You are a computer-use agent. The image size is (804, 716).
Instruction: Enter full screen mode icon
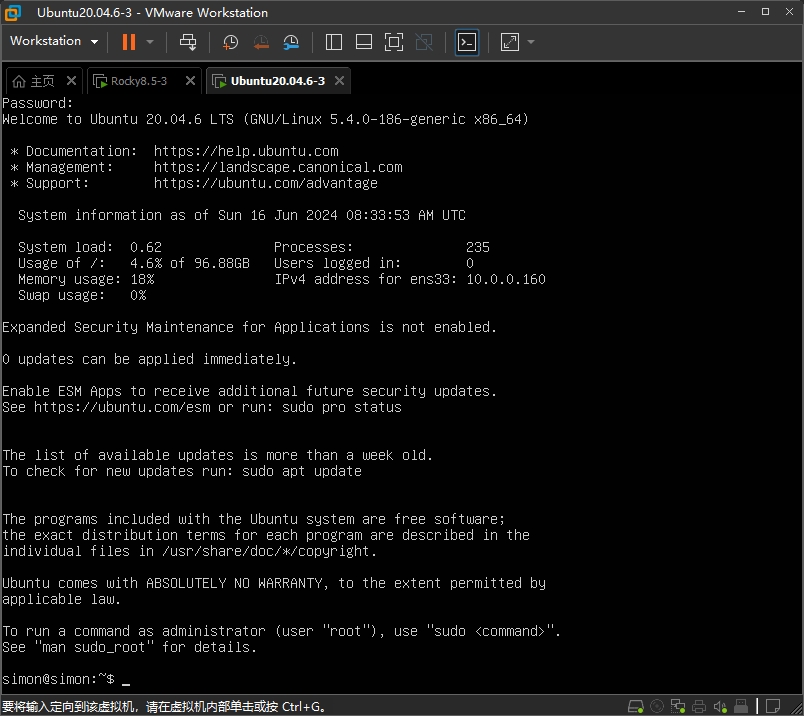click(x=394, y=42)
